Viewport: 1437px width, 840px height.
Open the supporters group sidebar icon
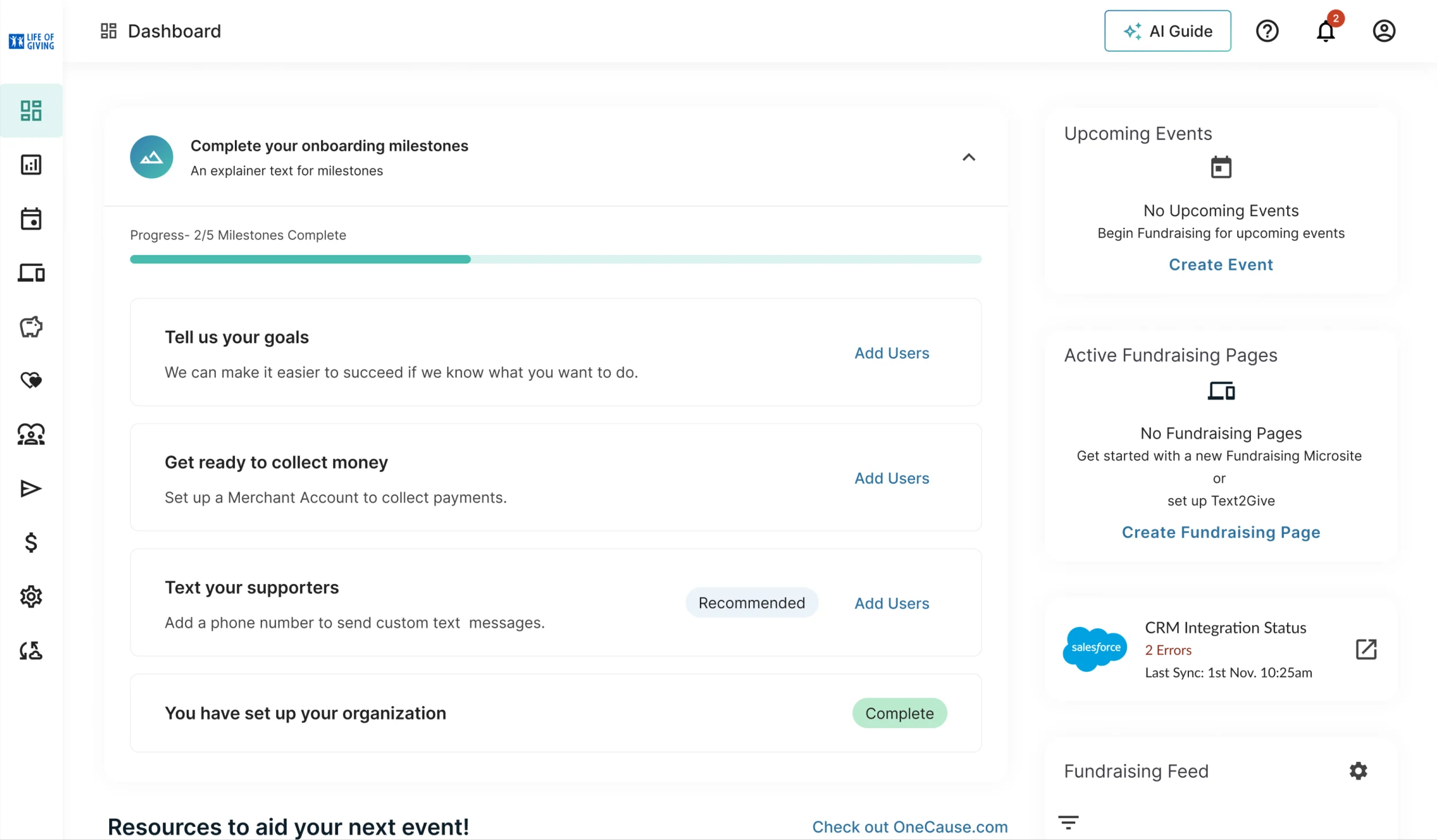pyautogui.click(x=31, y=435)
